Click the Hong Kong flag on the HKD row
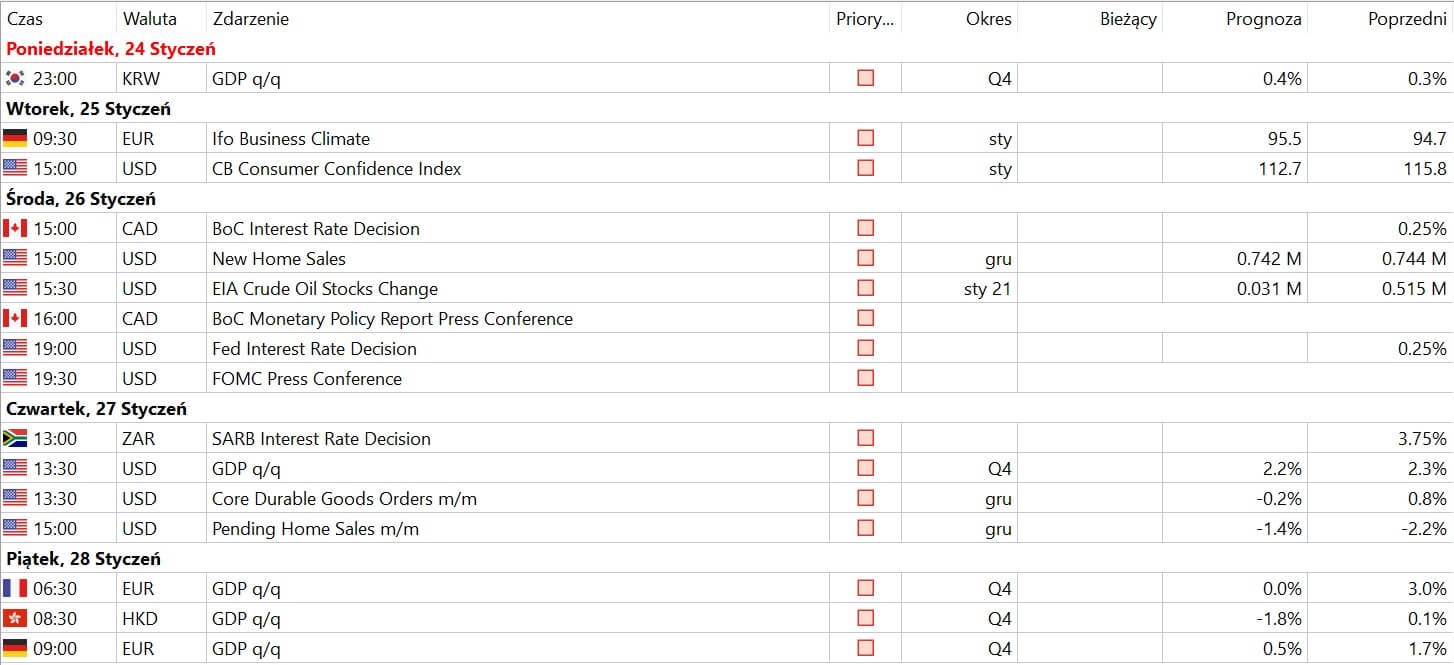Viewport: 1454px width, 665px height. click(x=15, y=618)
